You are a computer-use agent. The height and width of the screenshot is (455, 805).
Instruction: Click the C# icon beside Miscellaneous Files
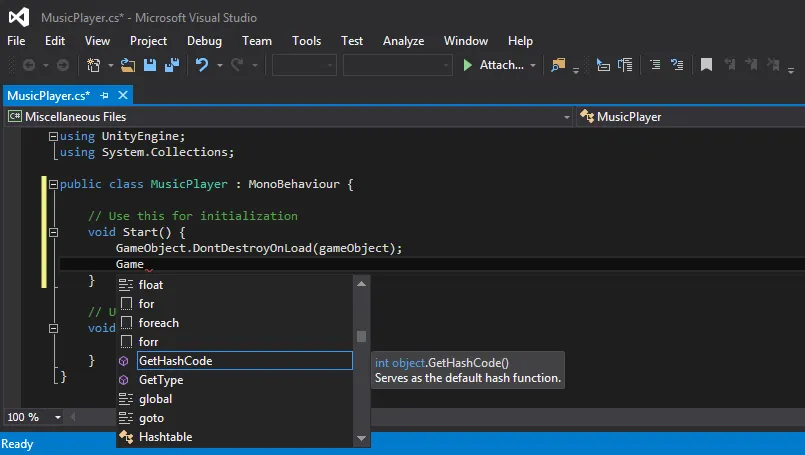(14, 117)
